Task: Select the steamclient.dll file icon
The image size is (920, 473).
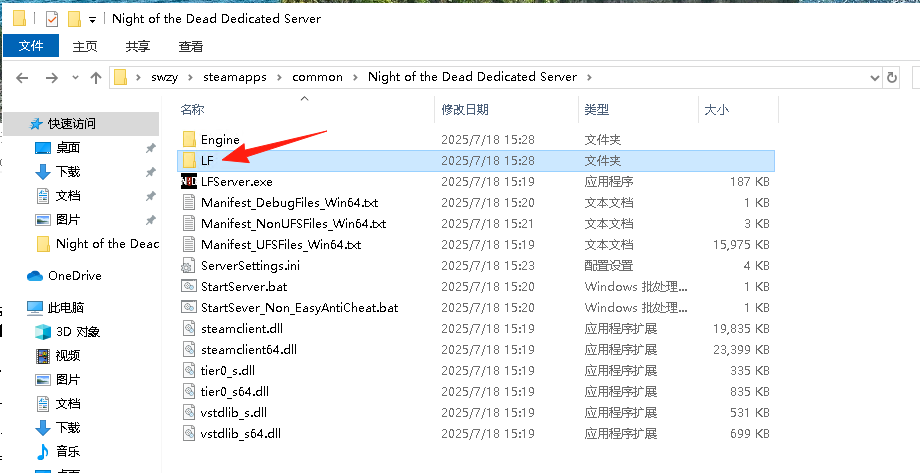Action: click(189, 329)
